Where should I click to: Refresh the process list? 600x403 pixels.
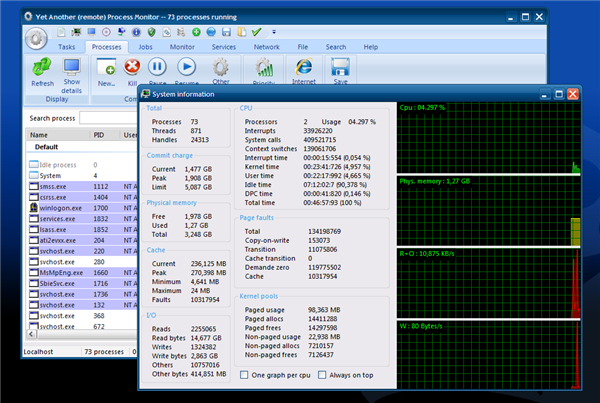click(x=42, y=72)
